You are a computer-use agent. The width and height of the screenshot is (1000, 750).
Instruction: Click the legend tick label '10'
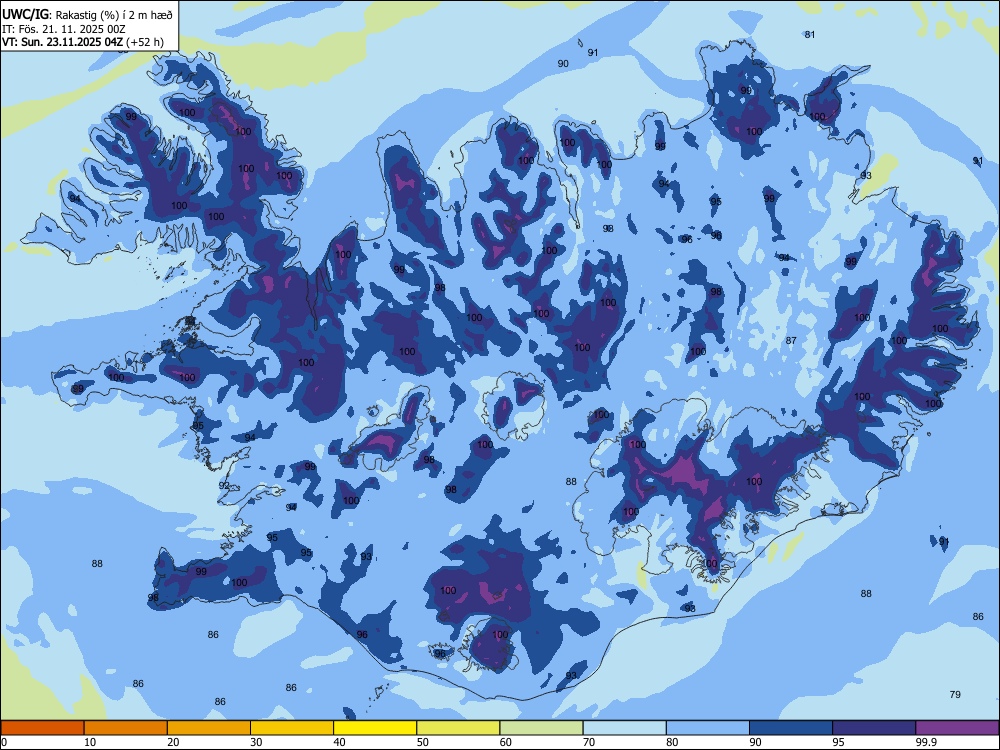[90, 742]
